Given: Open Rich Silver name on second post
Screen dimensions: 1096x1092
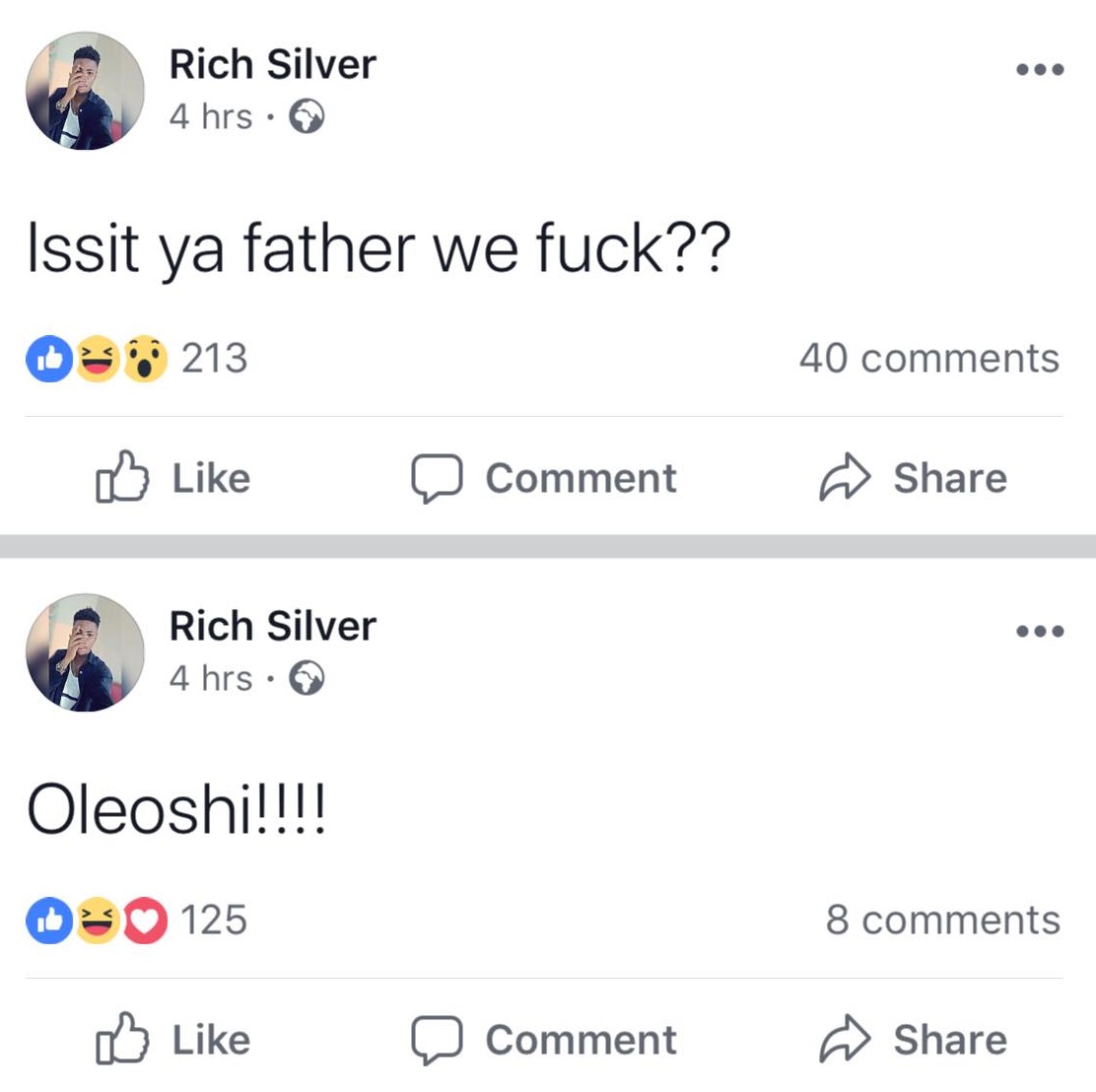Looking at the screenshot, I should pyautogui.click(x=272, y=627).
